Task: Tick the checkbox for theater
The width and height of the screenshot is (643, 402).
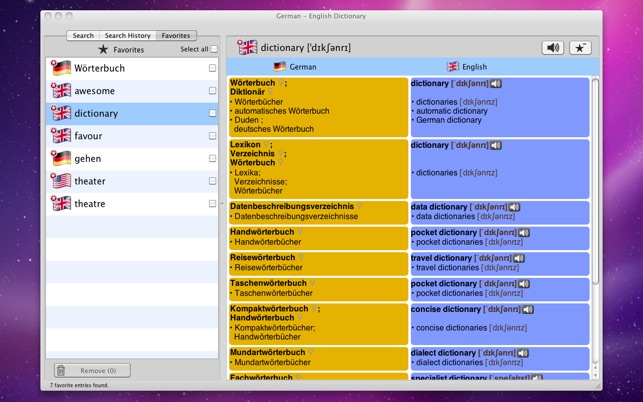Action: pos(212,181)
